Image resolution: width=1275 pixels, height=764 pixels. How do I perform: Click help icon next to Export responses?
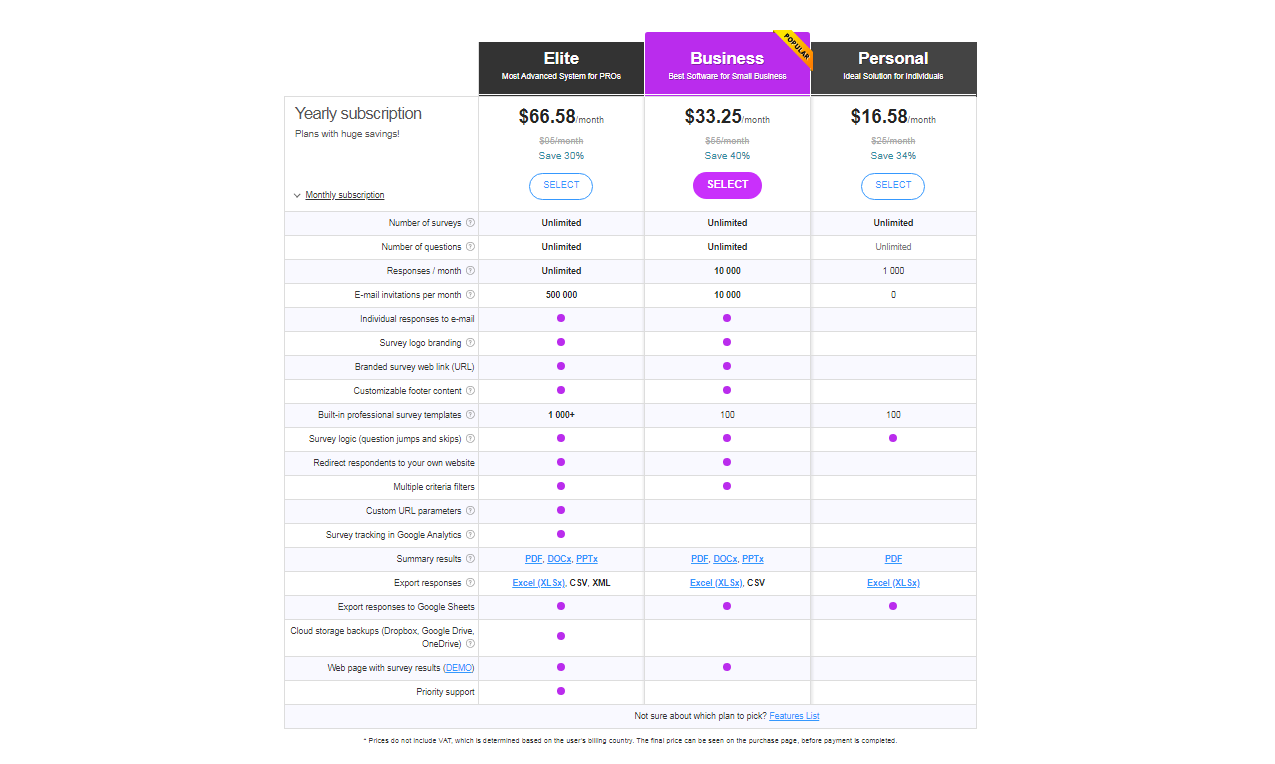click(x=470, y=583)
